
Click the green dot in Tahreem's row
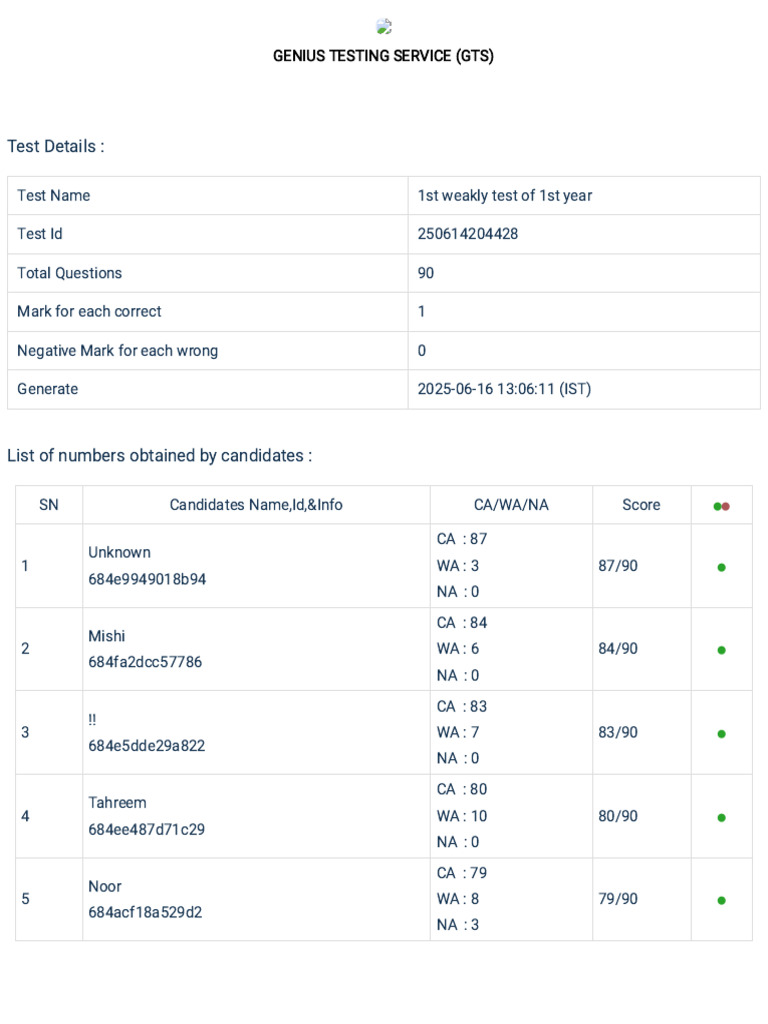(722, 817)
